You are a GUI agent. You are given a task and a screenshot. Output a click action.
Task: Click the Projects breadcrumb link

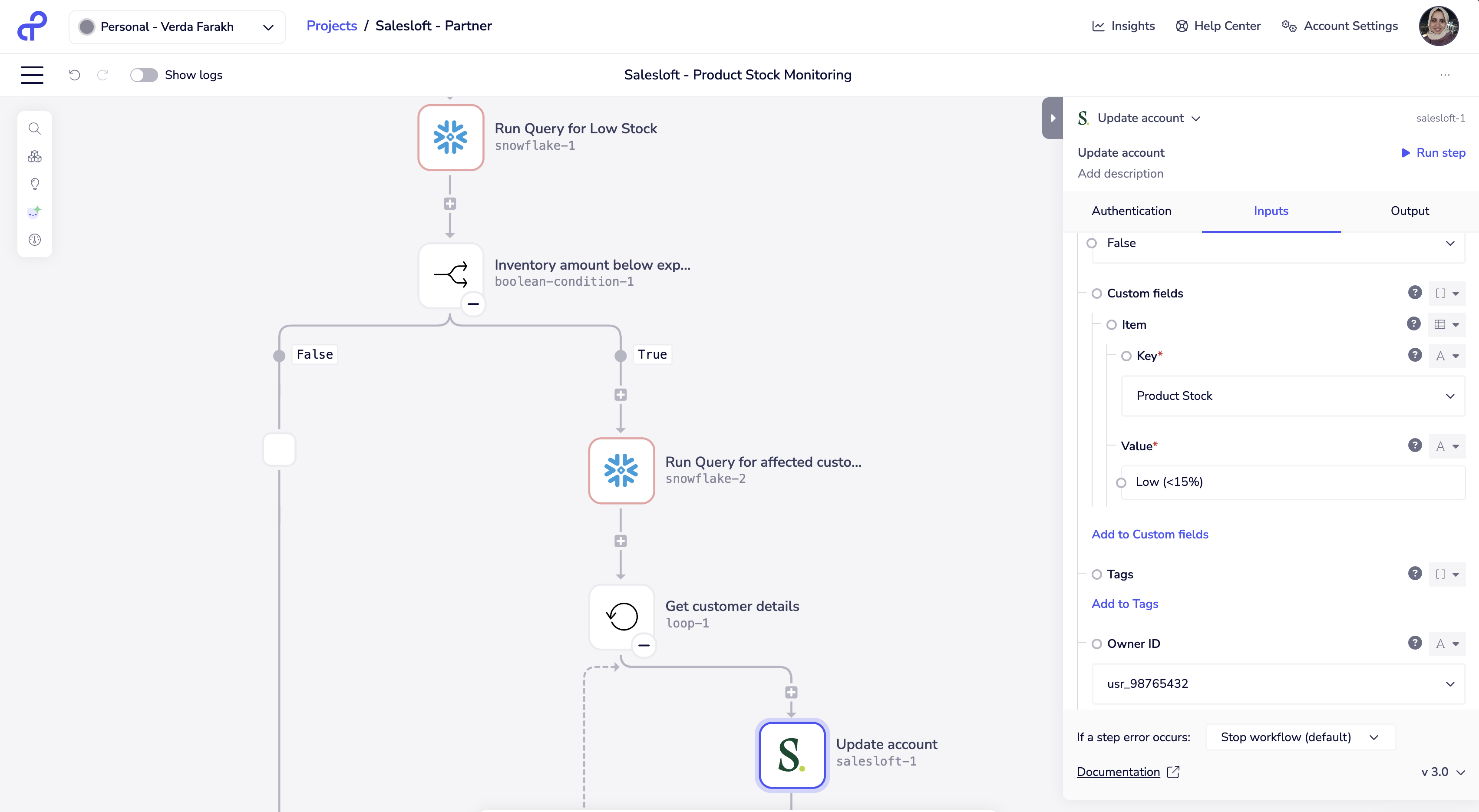332,26
